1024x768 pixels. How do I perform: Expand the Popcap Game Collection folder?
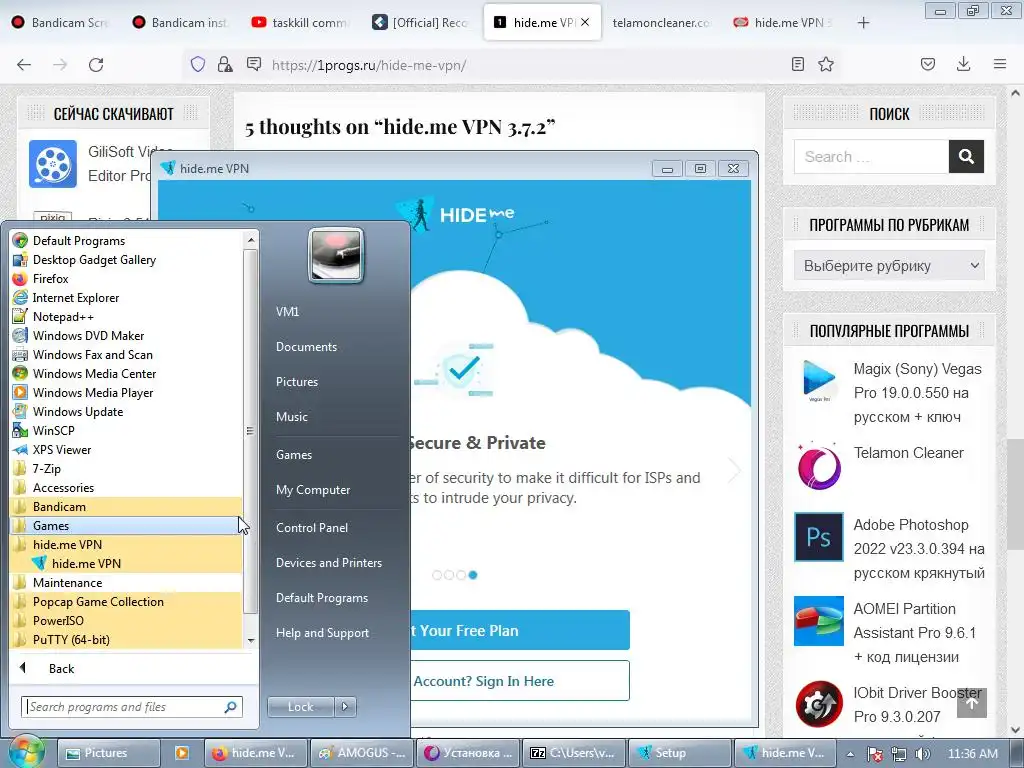point(127,601)
